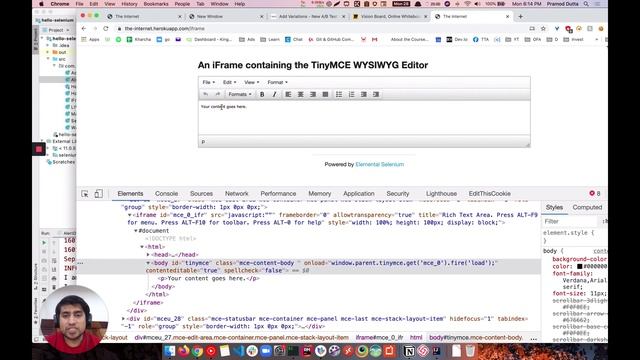Click the DevTools error count badge
Image resolution: width=640 pixels, height=360 pixels.
coord(595,193)
